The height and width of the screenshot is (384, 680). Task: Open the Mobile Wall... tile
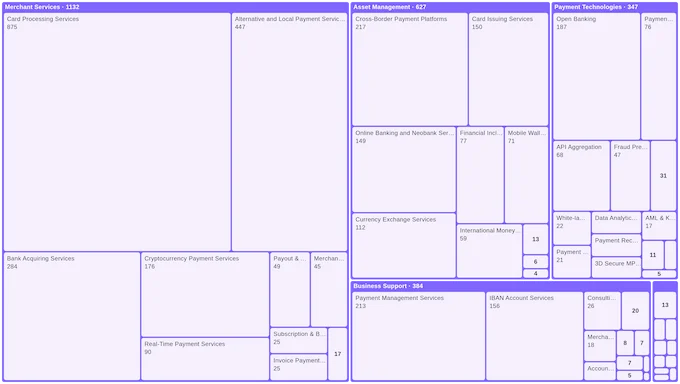tap(526, 175)
